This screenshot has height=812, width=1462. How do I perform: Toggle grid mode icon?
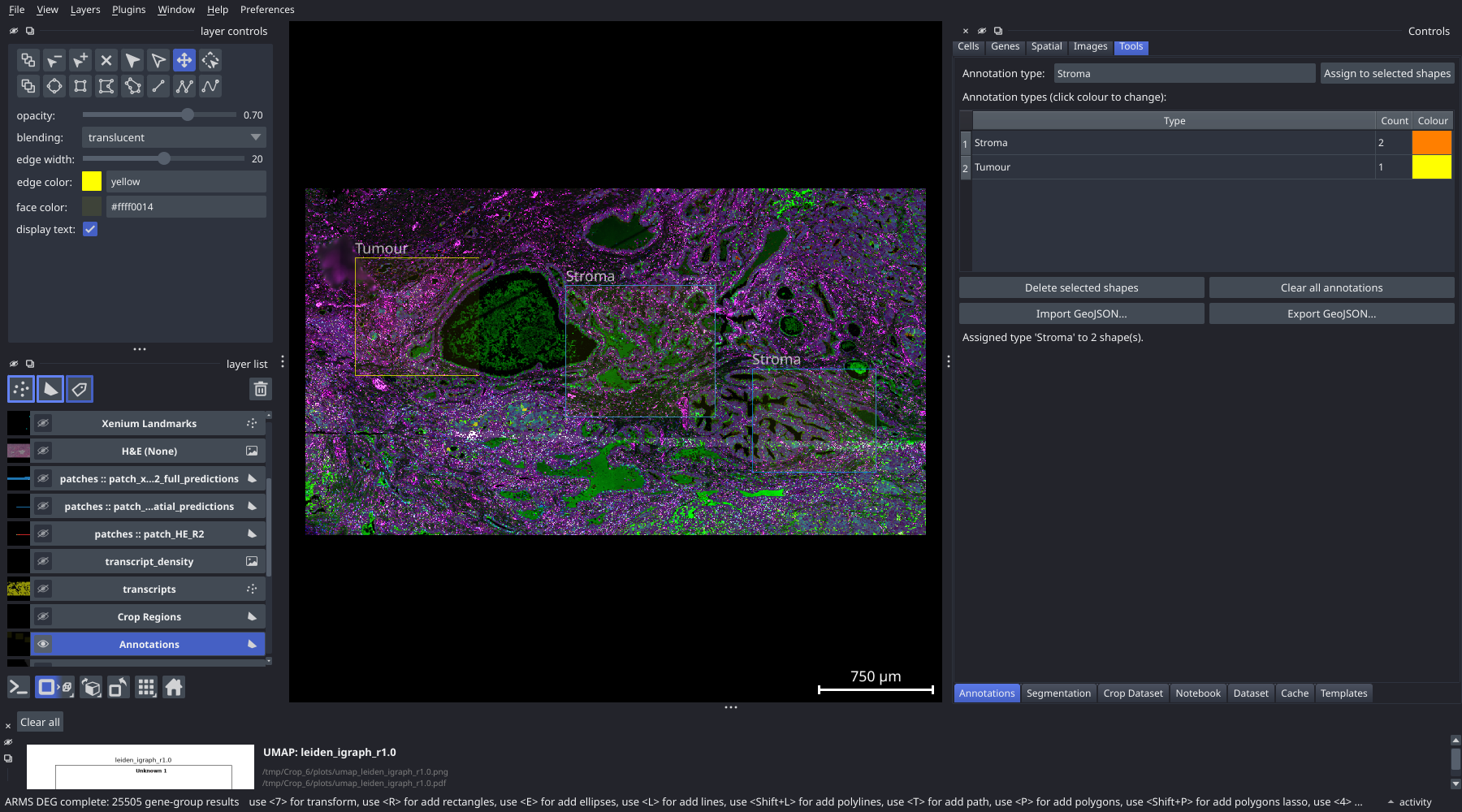146,688
